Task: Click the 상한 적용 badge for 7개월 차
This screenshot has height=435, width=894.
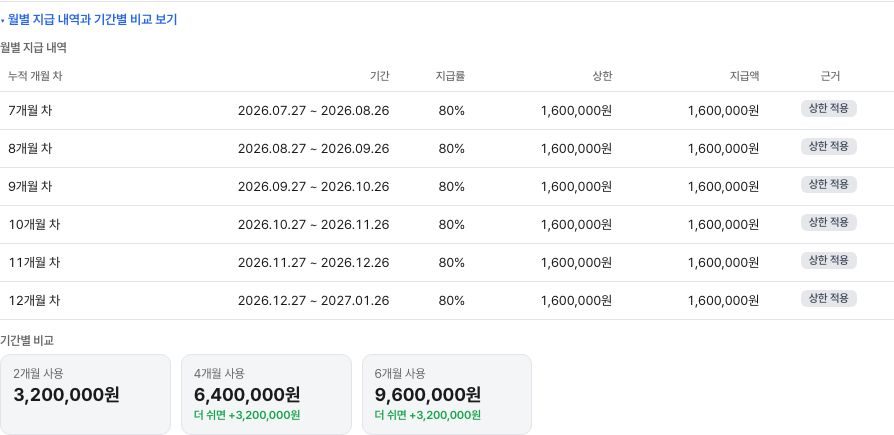Action: coord(828,108)
